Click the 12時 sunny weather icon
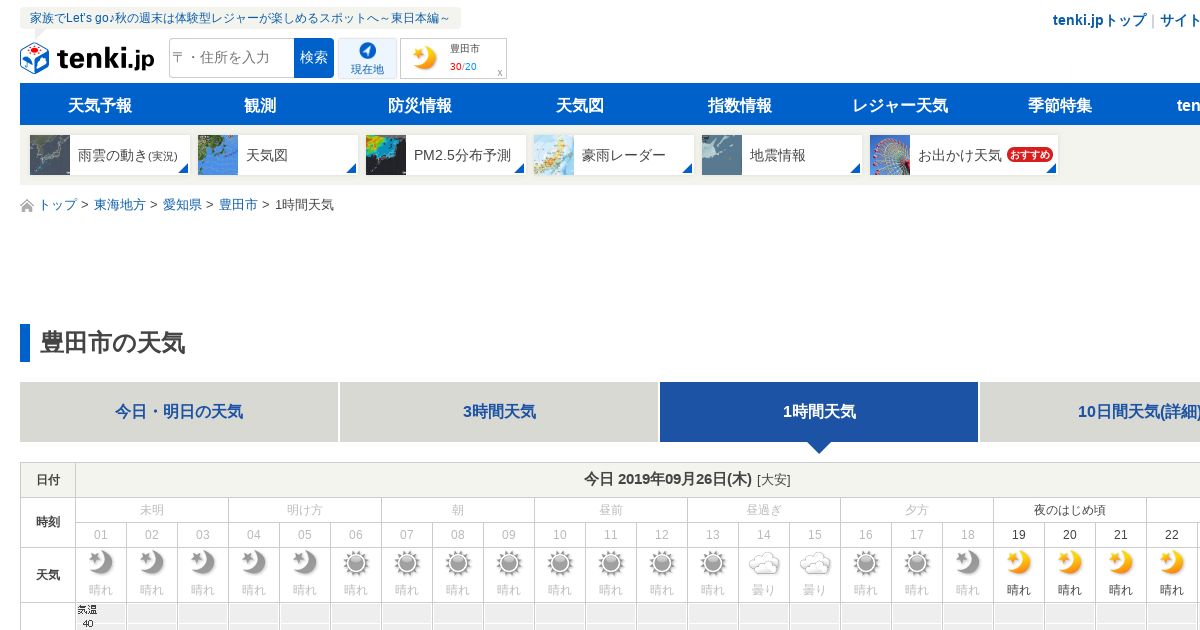Screen dimensions: 1200x630 [x=662, y=563]
